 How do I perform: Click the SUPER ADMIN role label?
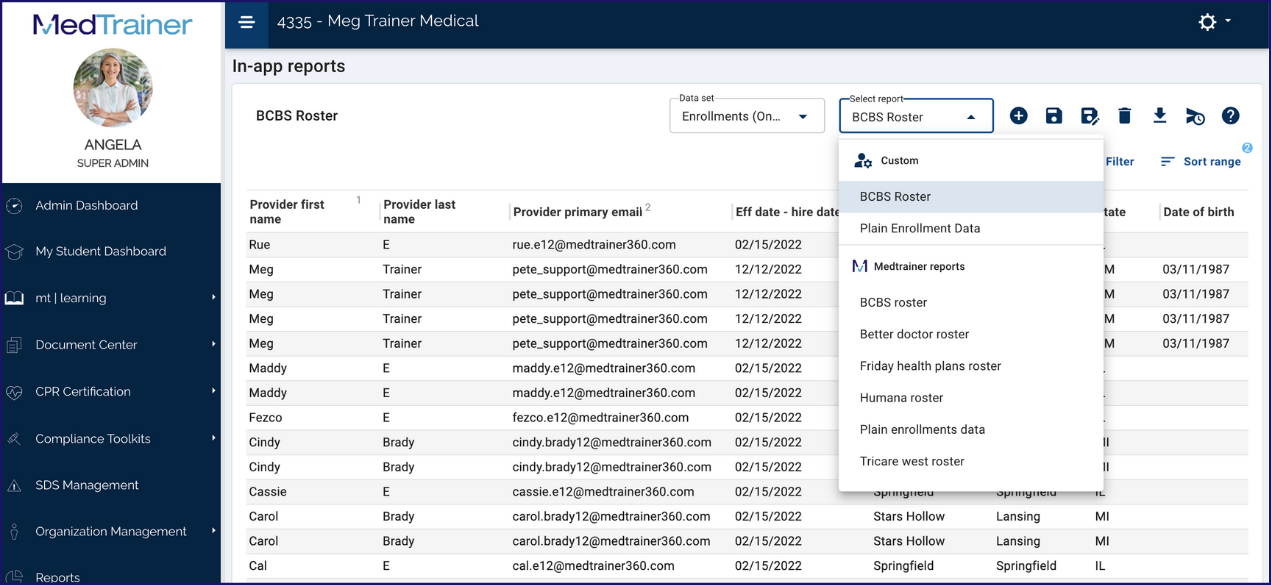point(113,163)
